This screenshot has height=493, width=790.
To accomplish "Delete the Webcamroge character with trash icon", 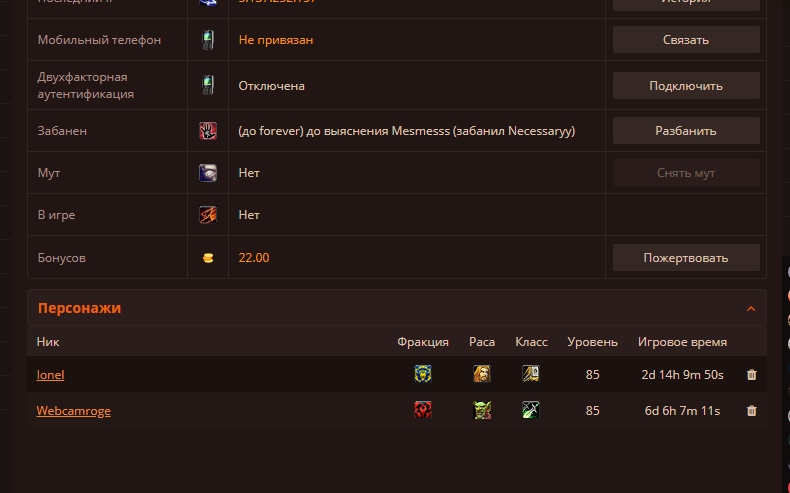I will point(751,411).
